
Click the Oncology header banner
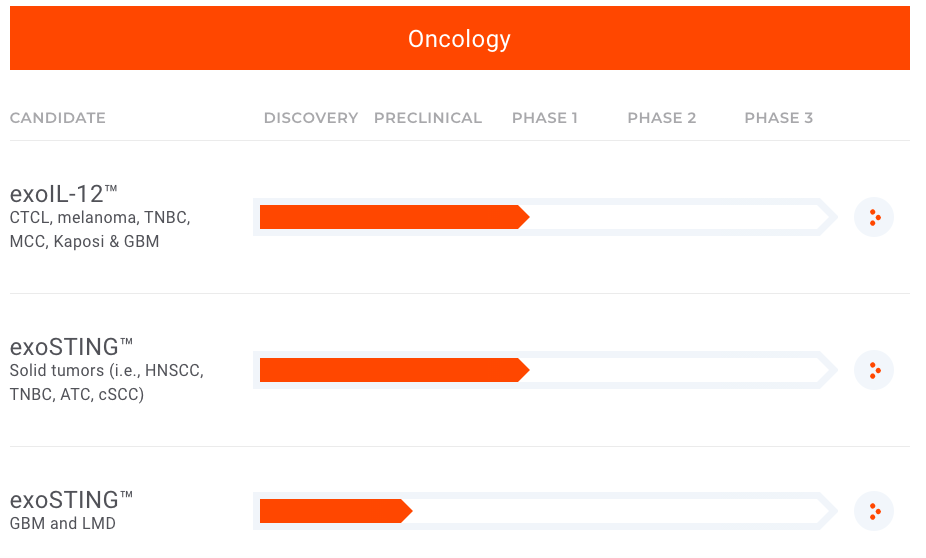point(459,39)
